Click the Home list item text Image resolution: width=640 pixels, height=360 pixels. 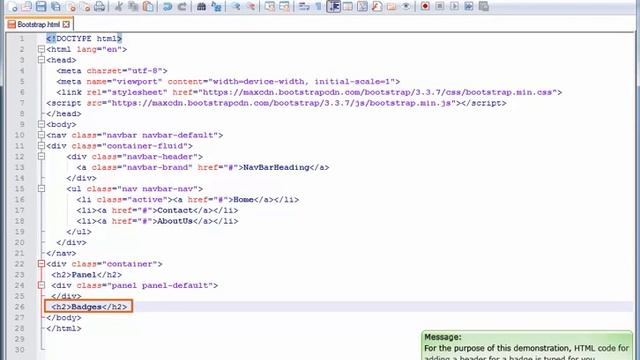point(243,200)
